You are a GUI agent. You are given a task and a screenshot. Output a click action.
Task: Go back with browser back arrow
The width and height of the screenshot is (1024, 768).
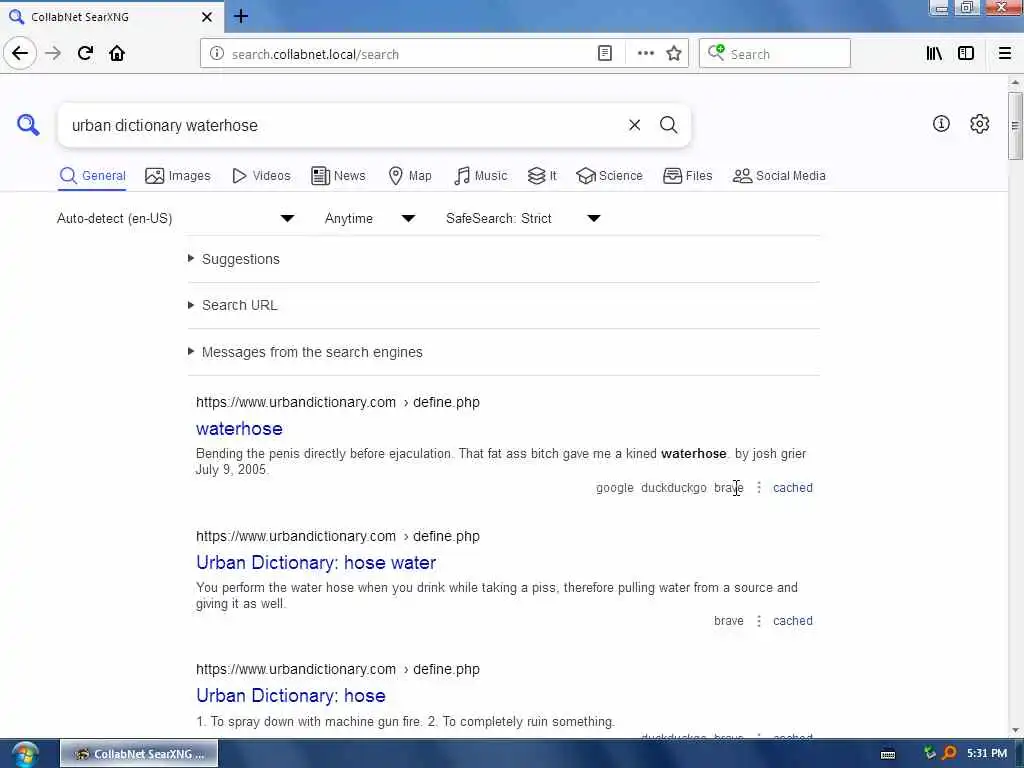pyautogui.click(x=20, y=53)
